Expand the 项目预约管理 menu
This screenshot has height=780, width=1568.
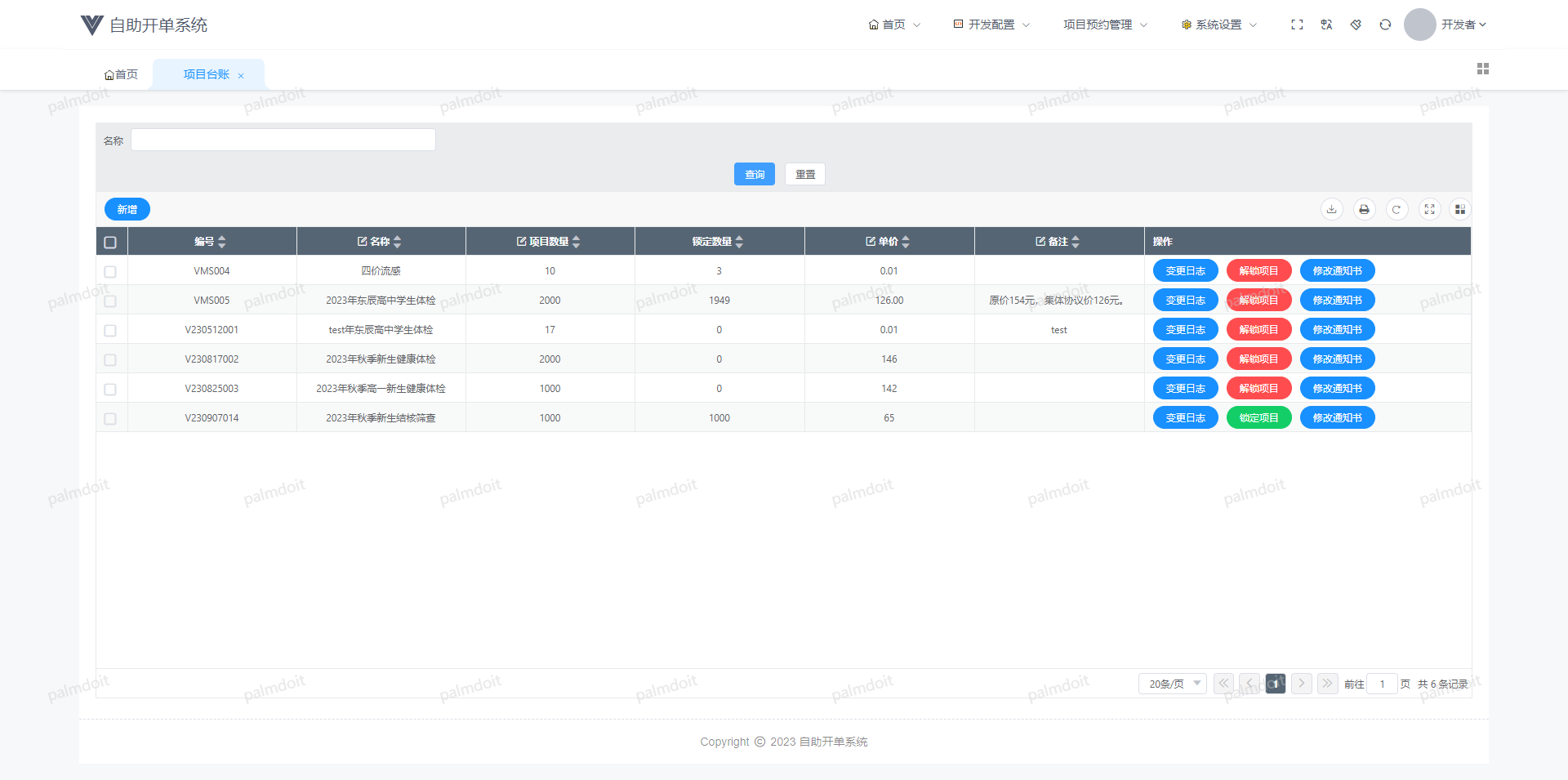(1105, 25)
